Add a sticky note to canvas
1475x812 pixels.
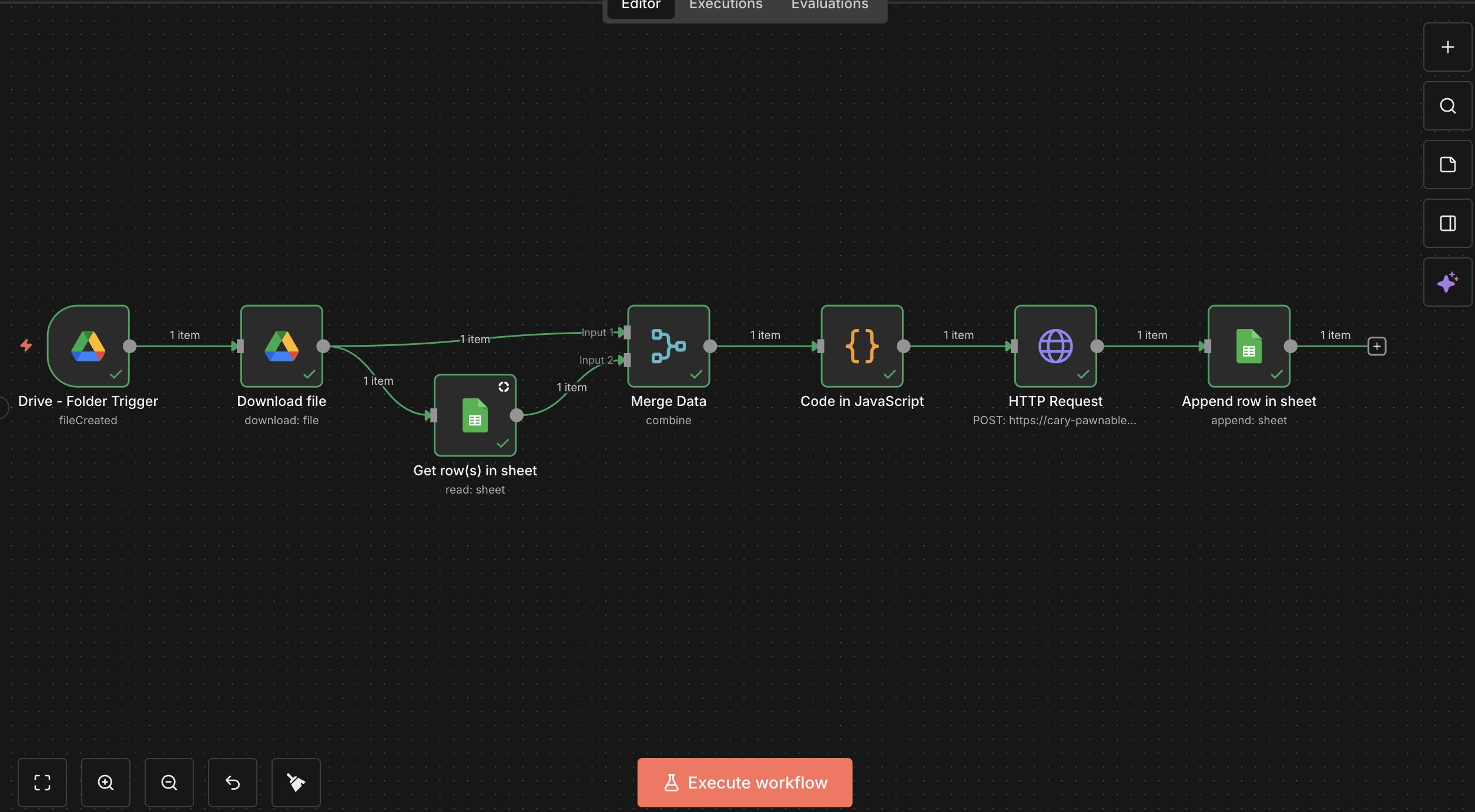[1447, 165]
